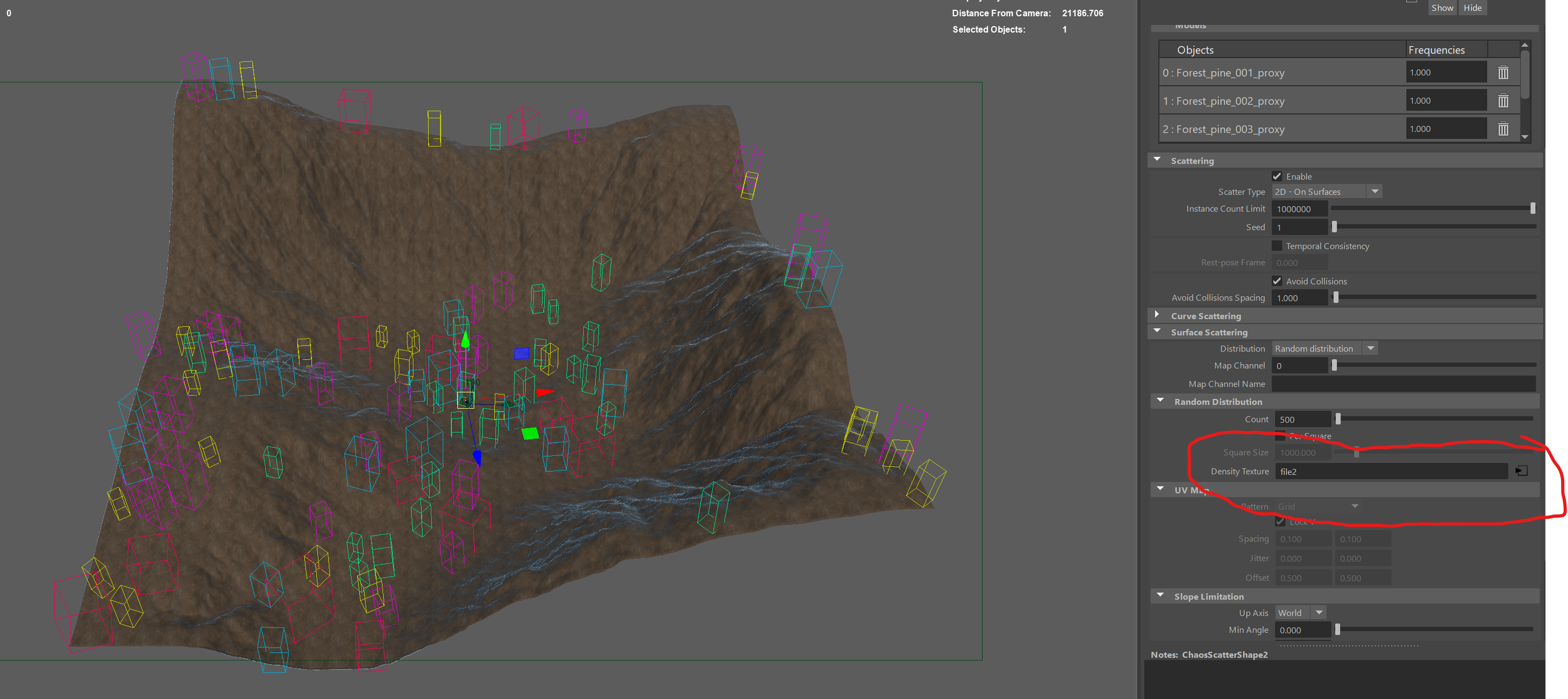Screen dimensions: 1568x699
Task: Click the Count value field showing 500
Action: click(x=1303, y=420)
